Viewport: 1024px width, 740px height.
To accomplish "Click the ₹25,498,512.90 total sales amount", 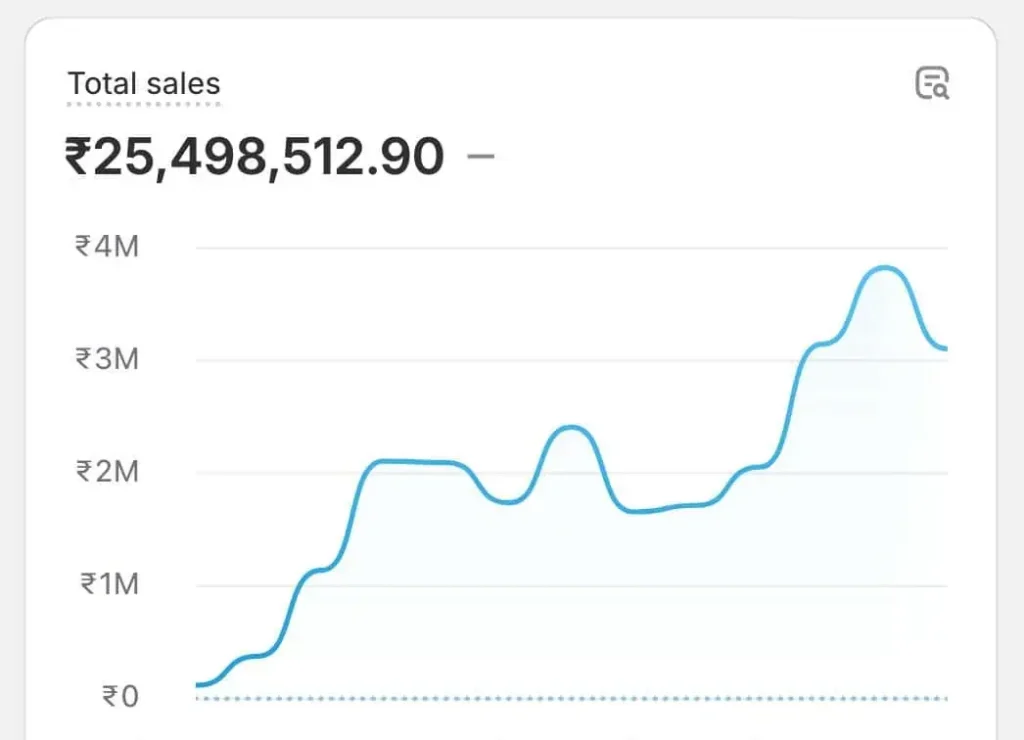I will point(254,157).
